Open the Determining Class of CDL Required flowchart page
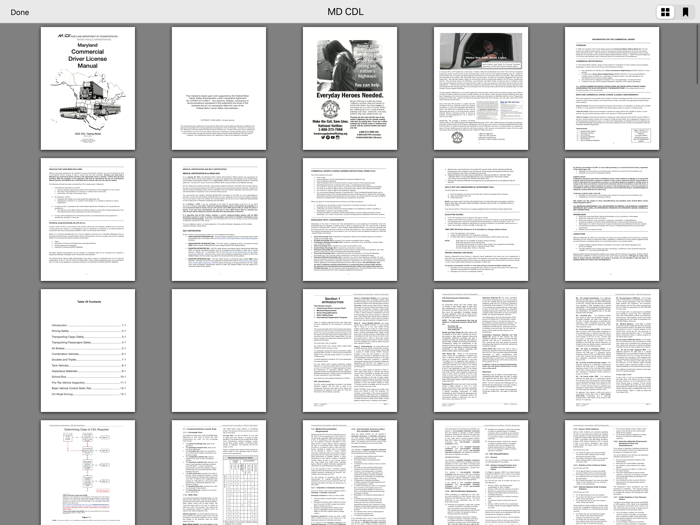 coord(88,472)
